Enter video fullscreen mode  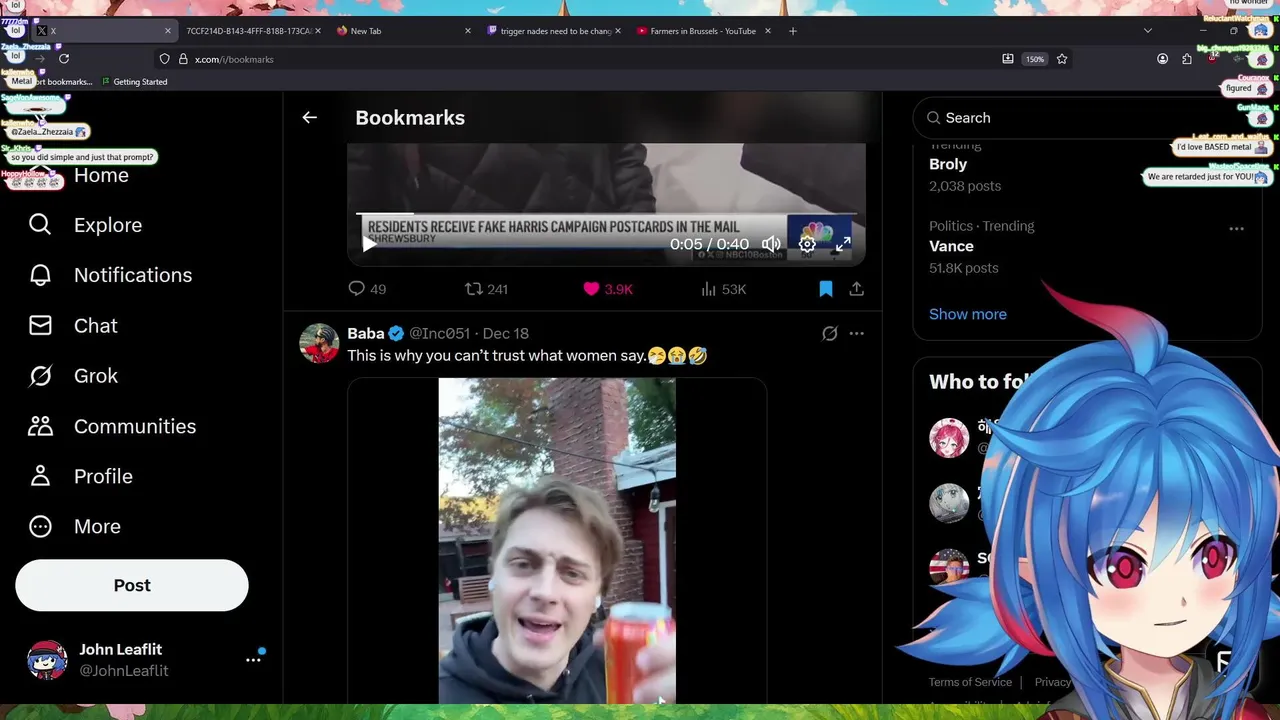[843, 244]
